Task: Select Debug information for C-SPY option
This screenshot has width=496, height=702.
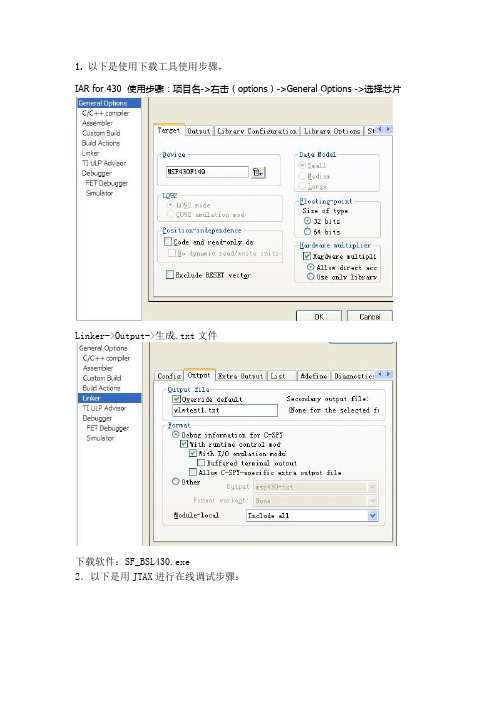Action: (175, 434)
